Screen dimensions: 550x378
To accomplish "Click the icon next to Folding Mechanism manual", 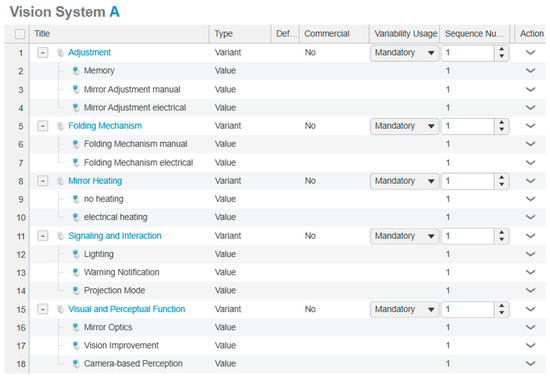I will 76,144.
